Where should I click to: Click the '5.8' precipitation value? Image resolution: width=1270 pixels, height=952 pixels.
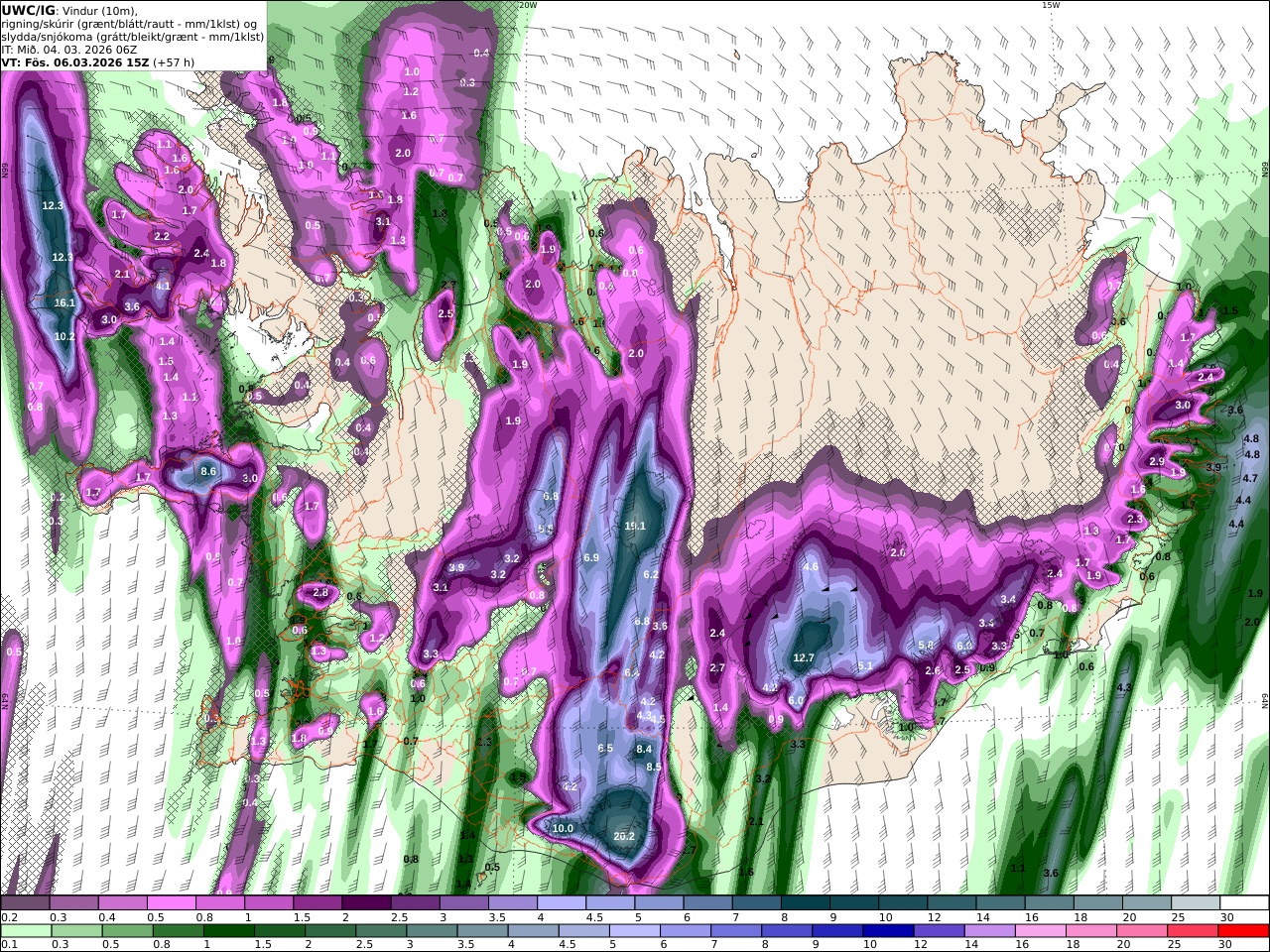pyautogui.click(x=927, y=645)
